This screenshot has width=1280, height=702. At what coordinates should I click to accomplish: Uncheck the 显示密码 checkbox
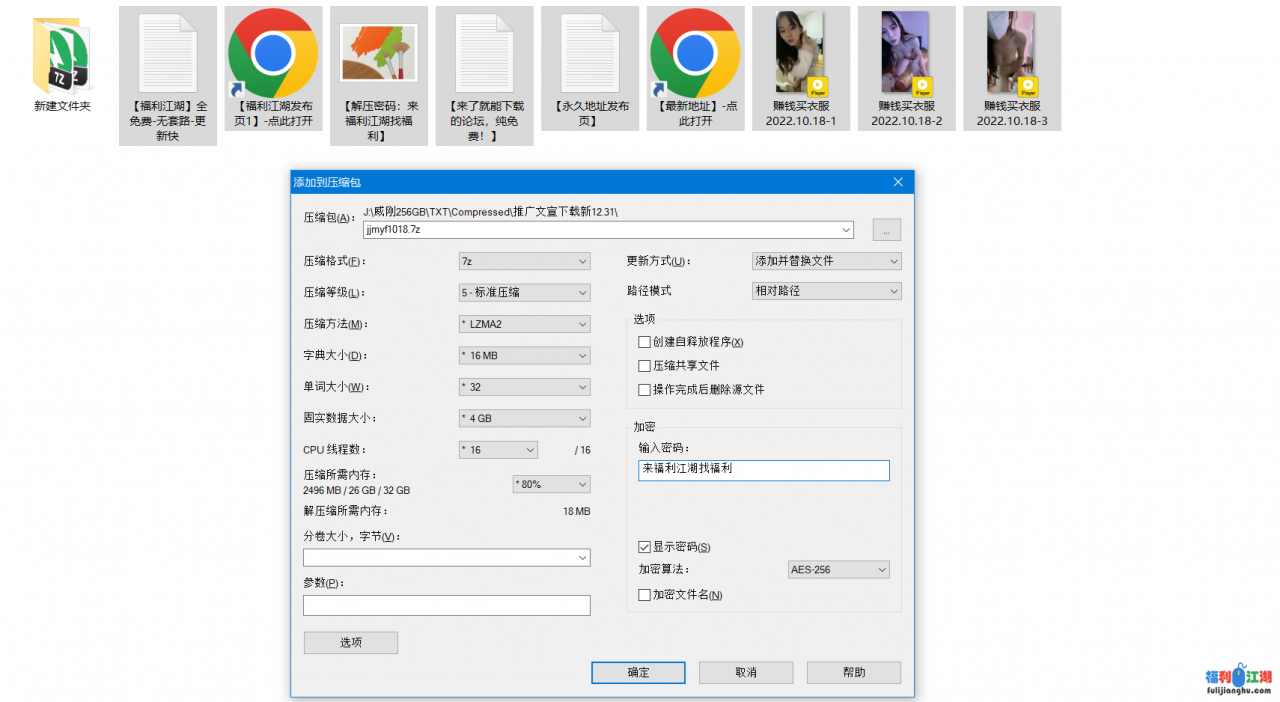(x=644, y=547)
